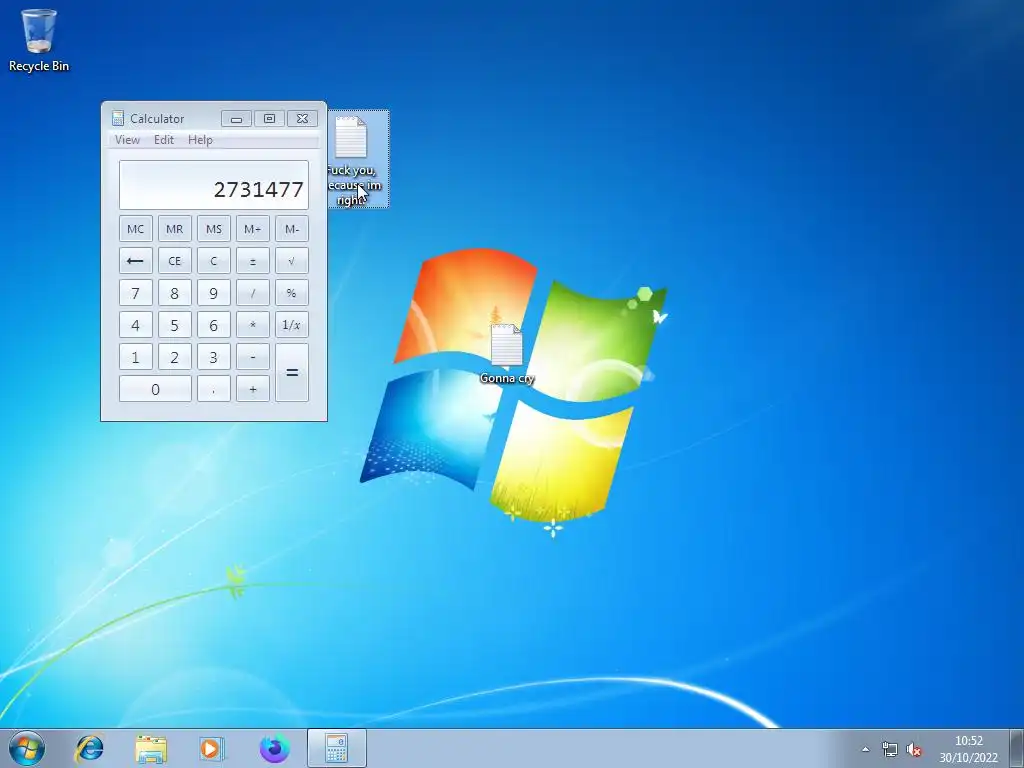Launch Windows Media Player from taskbar
This screenshot has width=1024, height=768.
click(212, 748)
